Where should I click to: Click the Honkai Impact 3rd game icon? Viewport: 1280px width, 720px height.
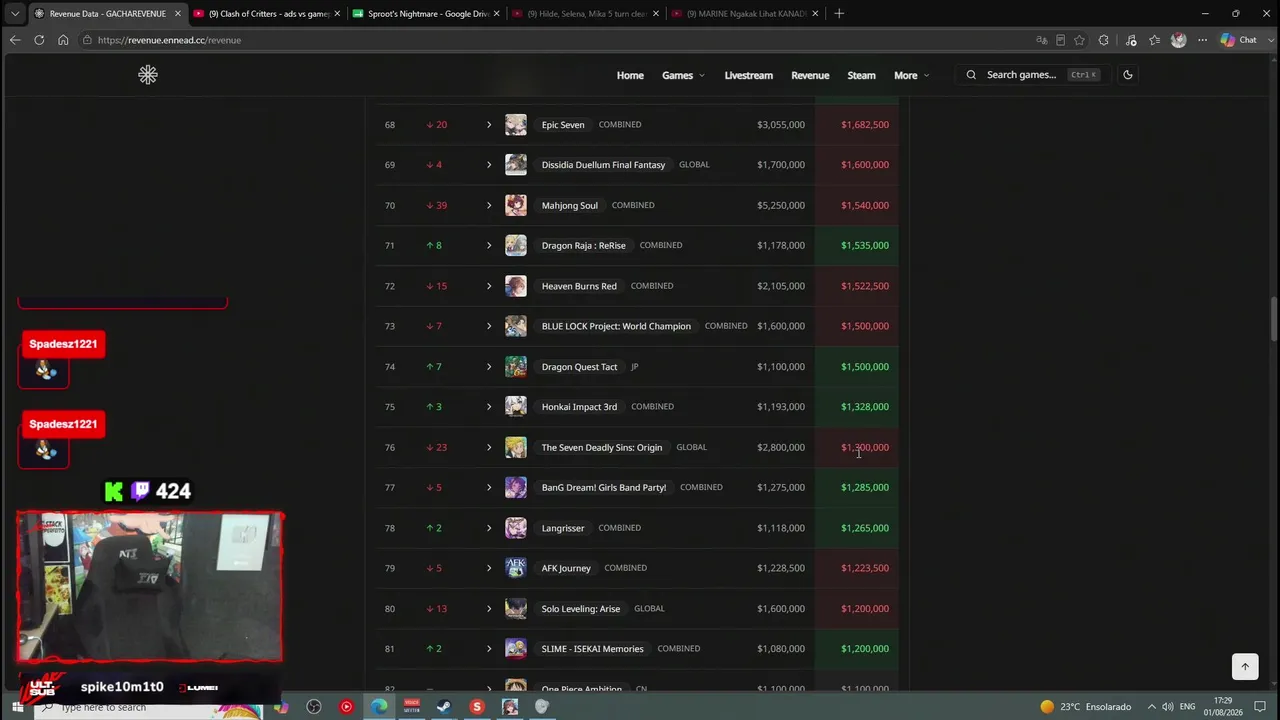click(516, 407)
